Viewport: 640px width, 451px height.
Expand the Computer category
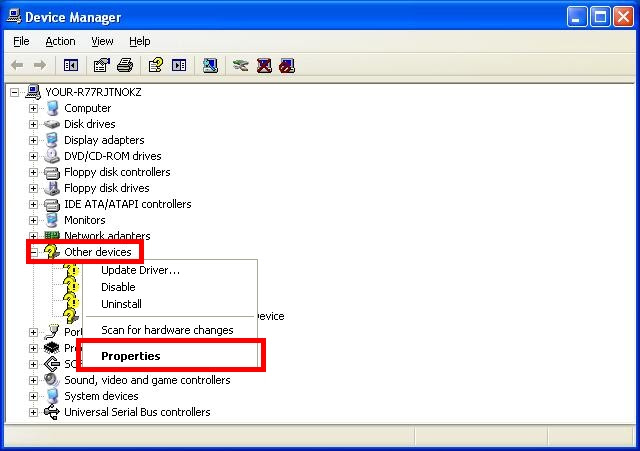point(33,108)
